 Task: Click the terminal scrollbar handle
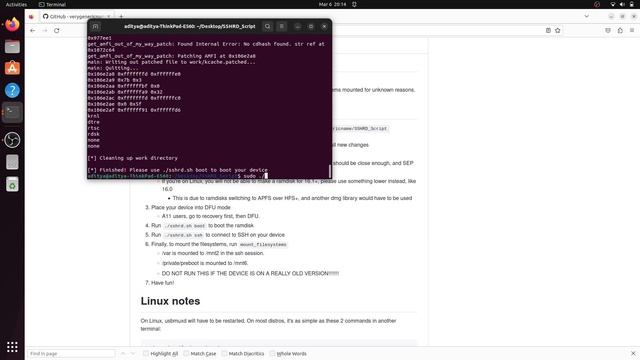pyautogui.click(x=330, y=171)
